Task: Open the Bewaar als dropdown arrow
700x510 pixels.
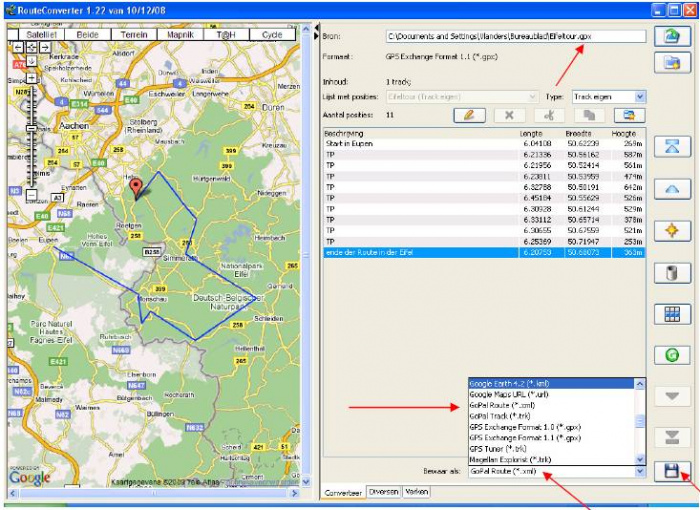Action: [x=640, y=471]
